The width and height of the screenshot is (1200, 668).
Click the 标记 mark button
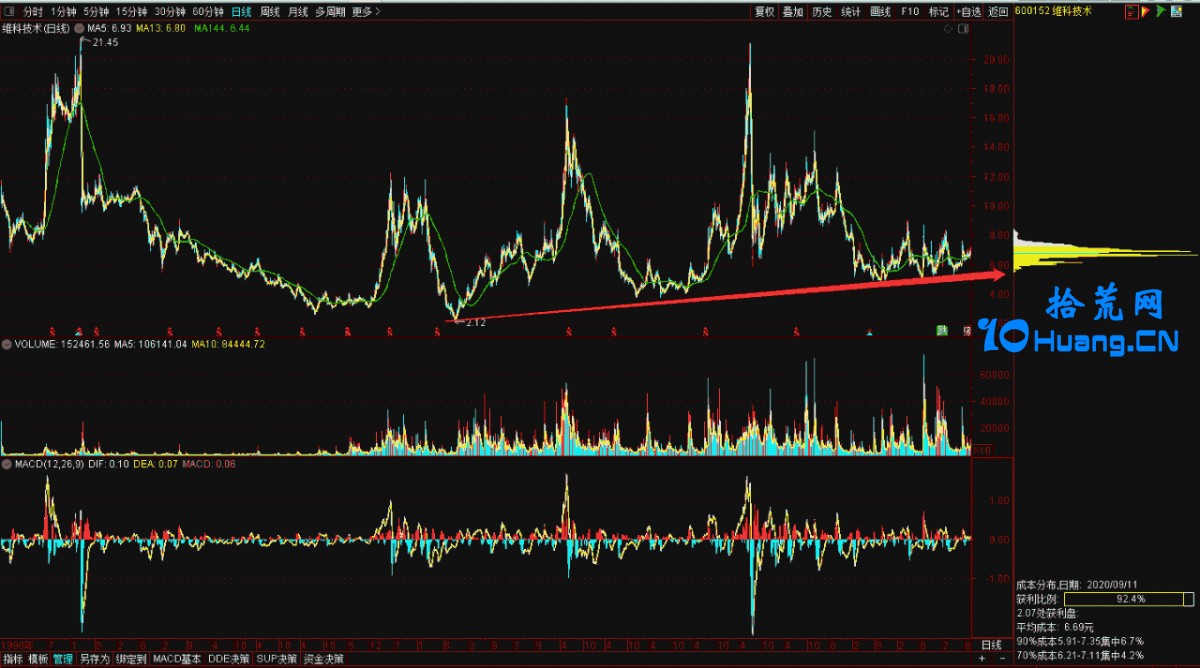[938, 12]
